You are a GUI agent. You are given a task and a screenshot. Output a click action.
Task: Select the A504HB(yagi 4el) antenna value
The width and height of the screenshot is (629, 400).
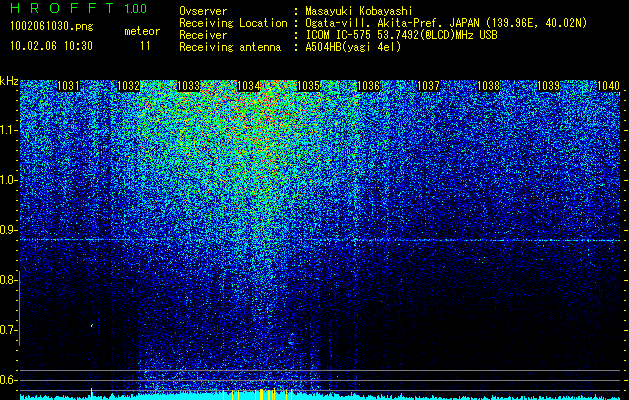[x=353, y=47]
